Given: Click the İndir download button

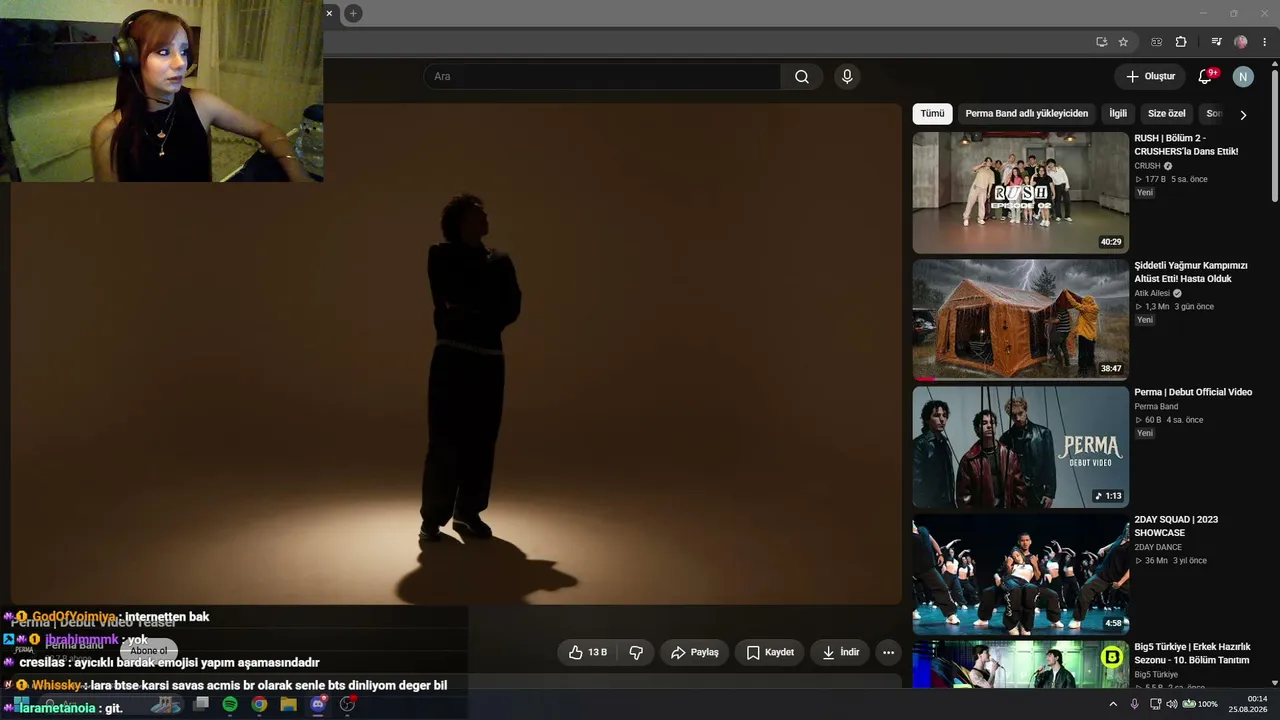Looking at the screenshot, I should 840,652.
